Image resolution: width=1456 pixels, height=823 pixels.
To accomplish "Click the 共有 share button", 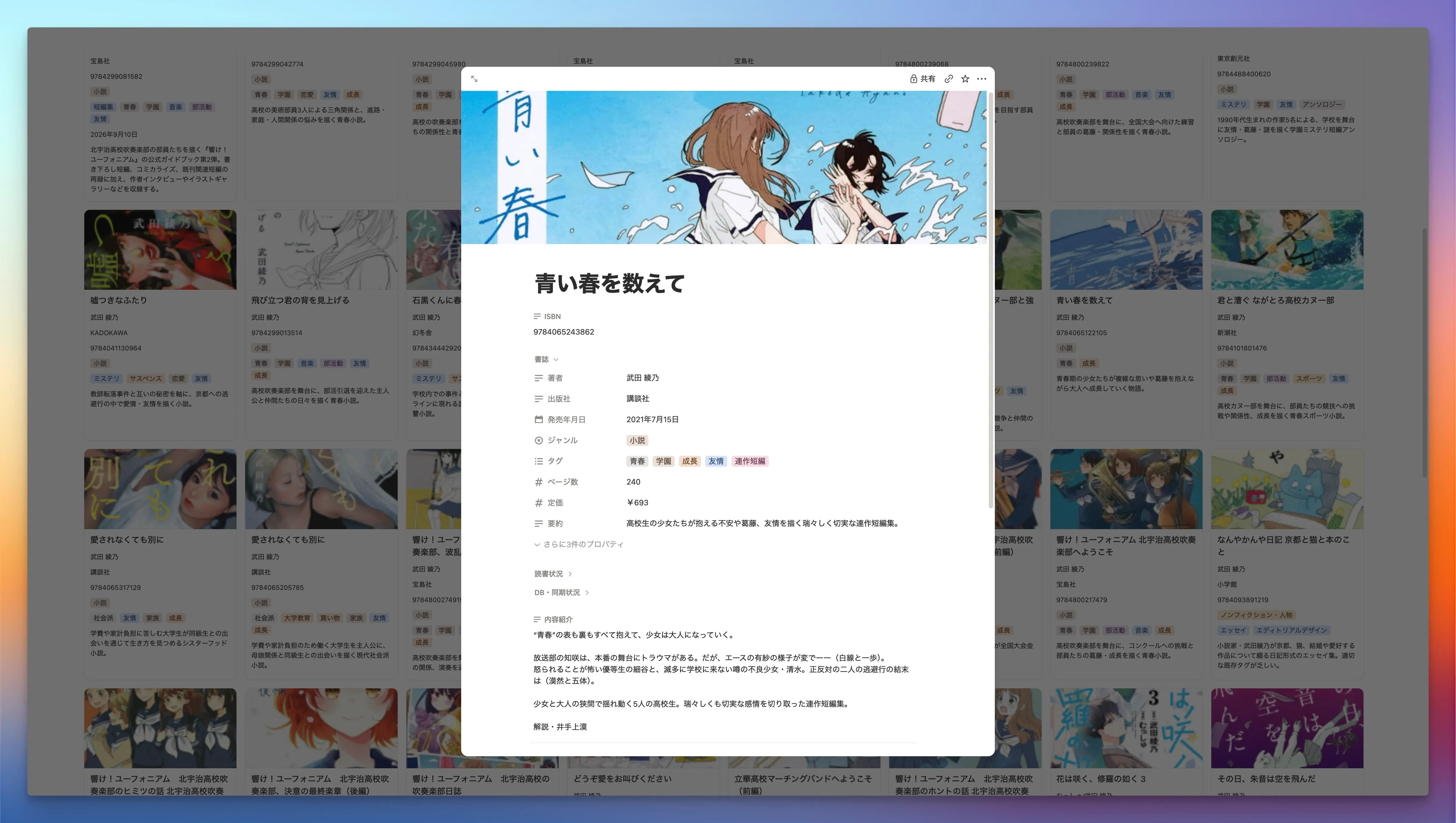I will (x=922, y=79).
